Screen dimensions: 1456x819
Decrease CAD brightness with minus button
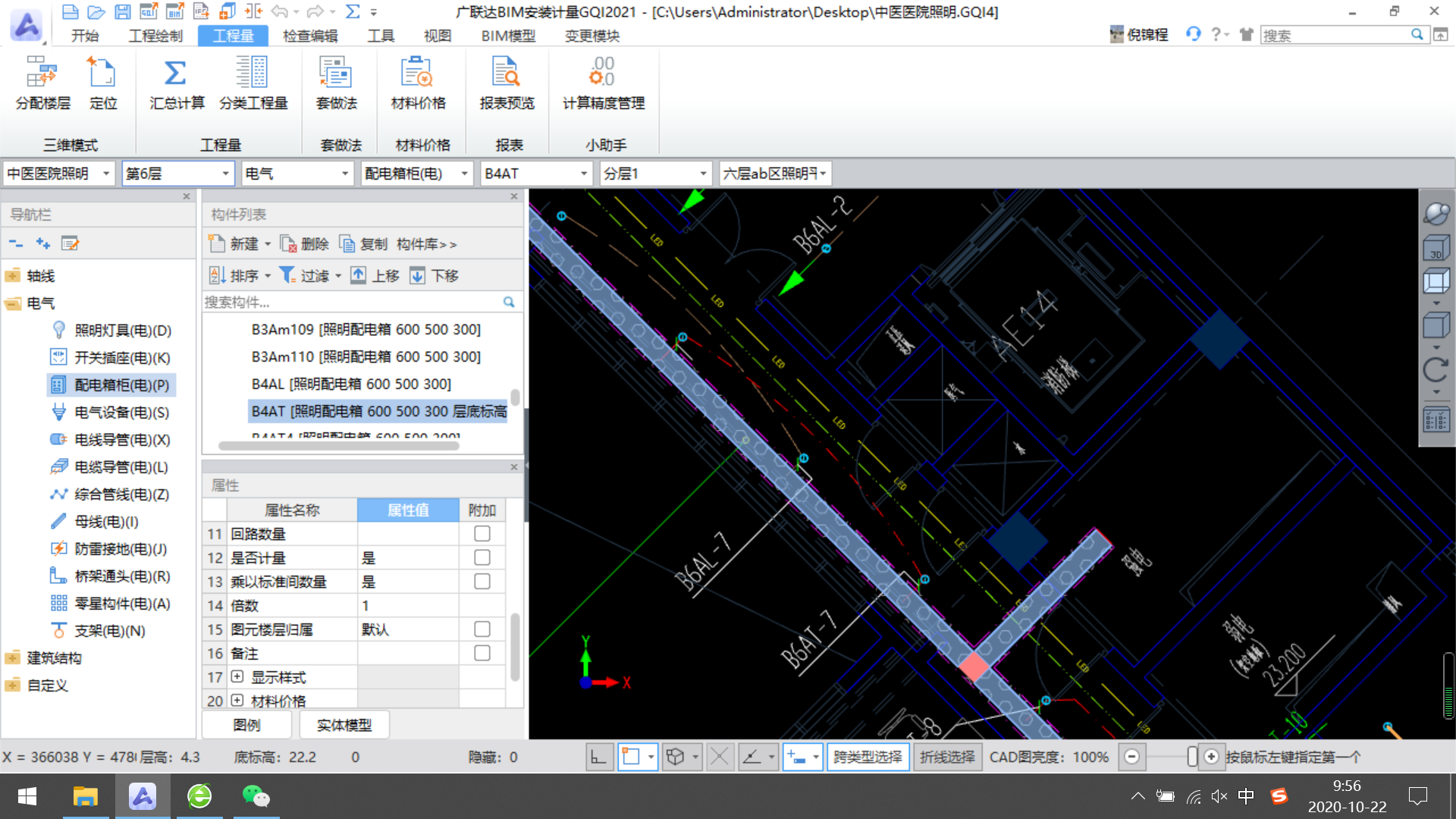(x=1131, y=757)
